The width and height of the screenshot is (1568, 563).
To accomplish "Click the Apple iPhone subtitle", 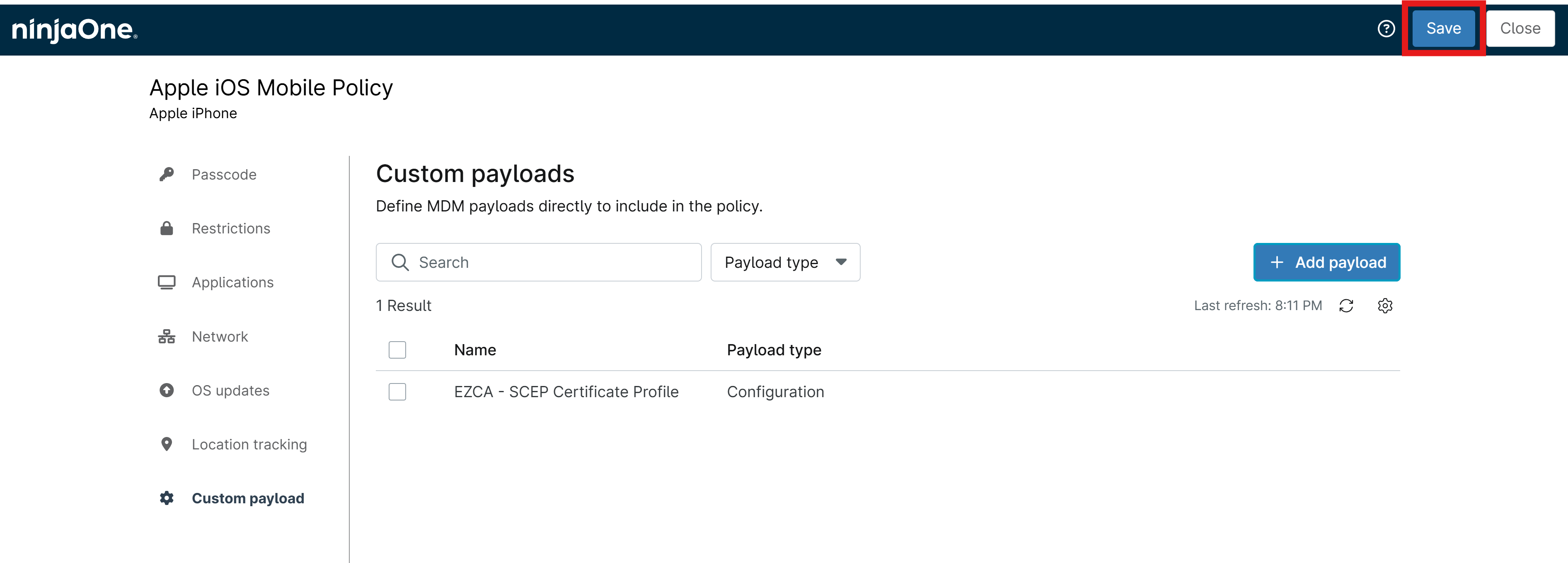I will click(193, 113).
